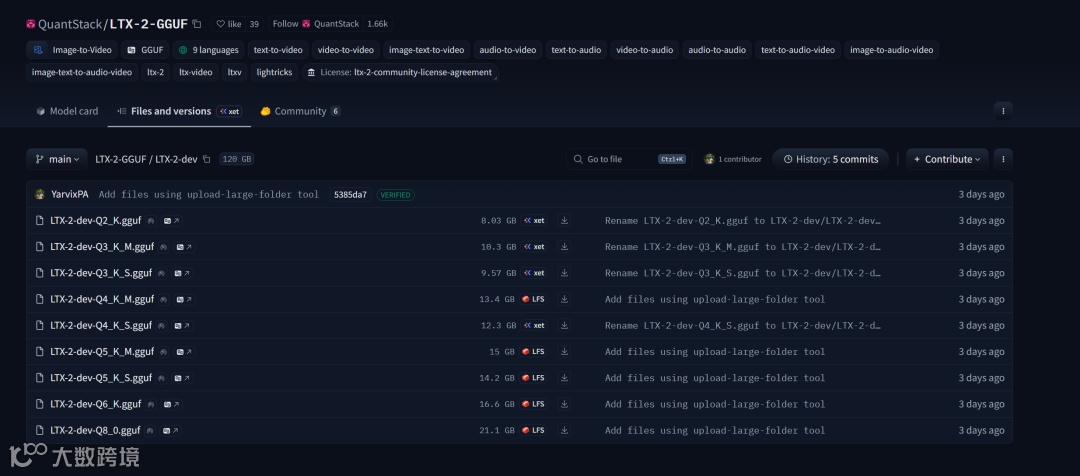Image resolution: width=1080 pixels, height=476 pixels.
Task: Download LTX-2-dev-Q5_K_S.gguf via download icon
Action: 564,377
